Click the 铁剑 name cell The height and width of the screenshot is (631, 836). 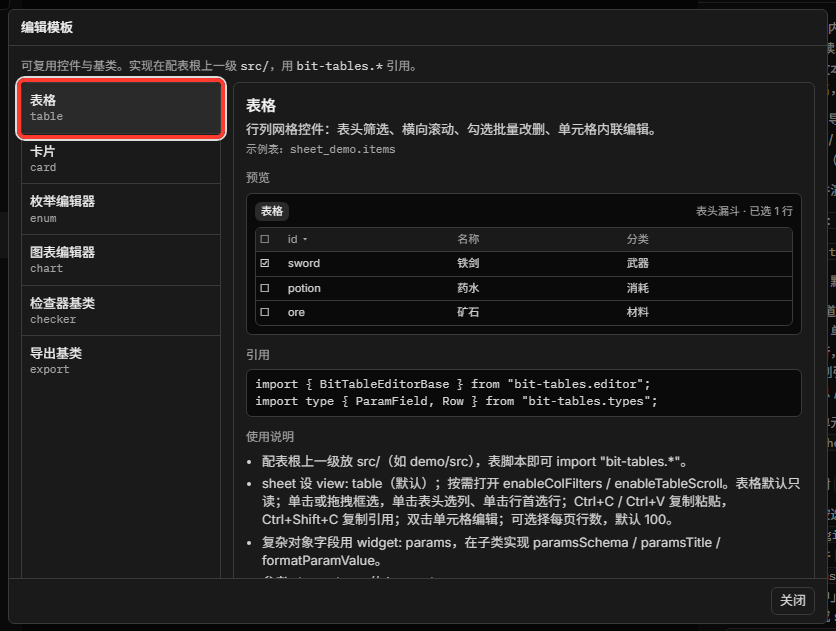click(x=468, y=263)
